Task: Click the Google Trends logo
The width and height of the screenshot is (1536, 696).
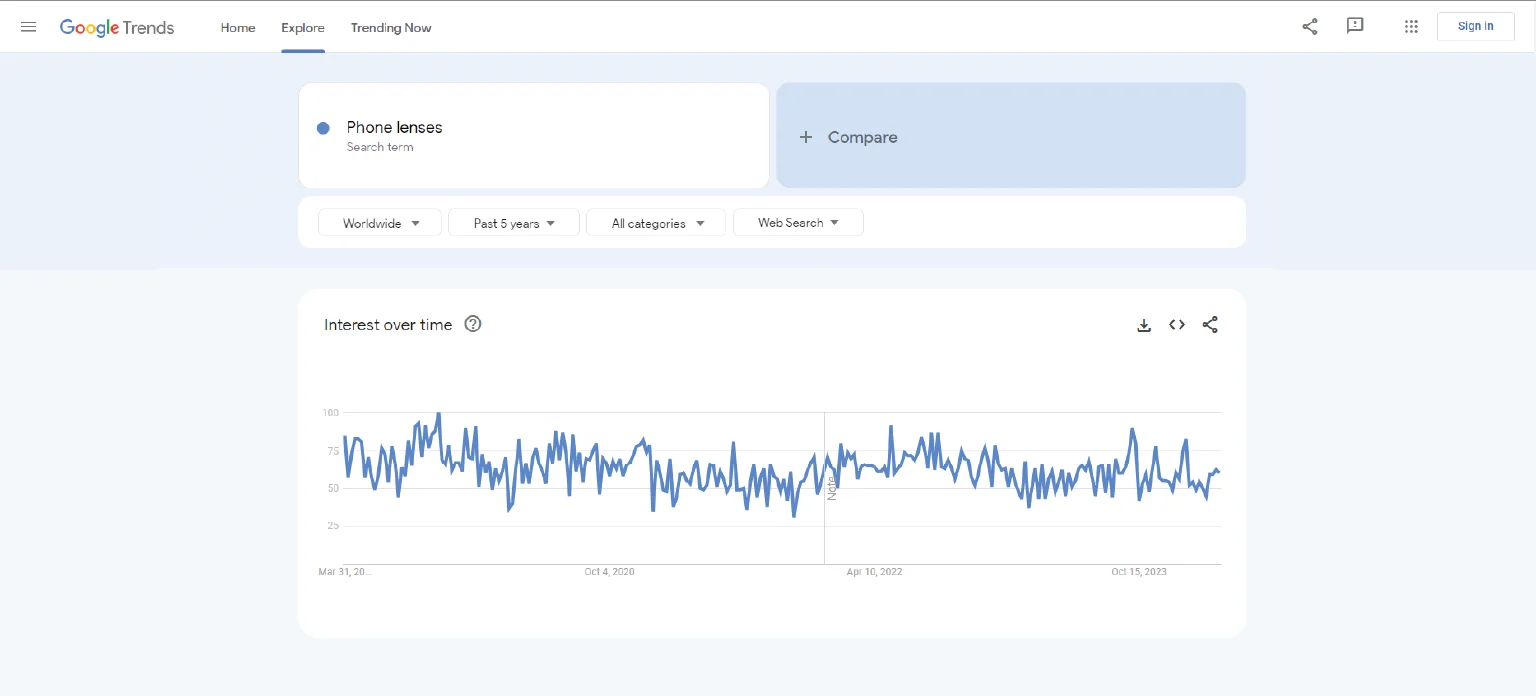Action: coord(117,28)
